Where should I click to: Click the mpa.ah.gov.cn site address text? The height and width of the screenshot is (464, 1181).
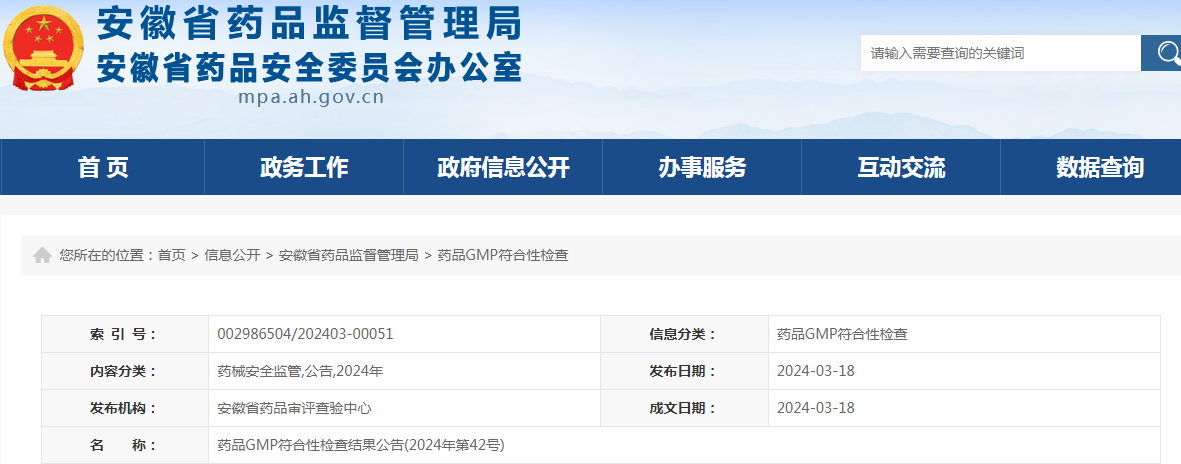[311, 97]
